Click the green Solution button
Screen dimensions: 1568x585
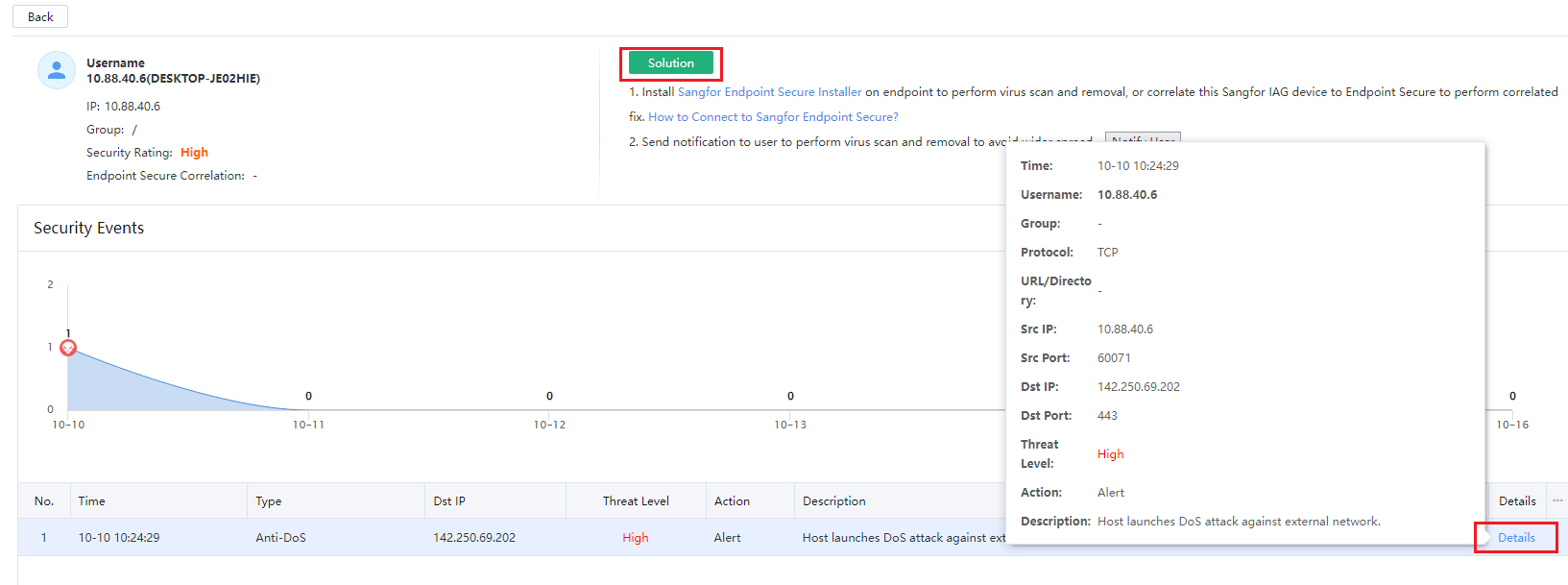coord(670,63)
